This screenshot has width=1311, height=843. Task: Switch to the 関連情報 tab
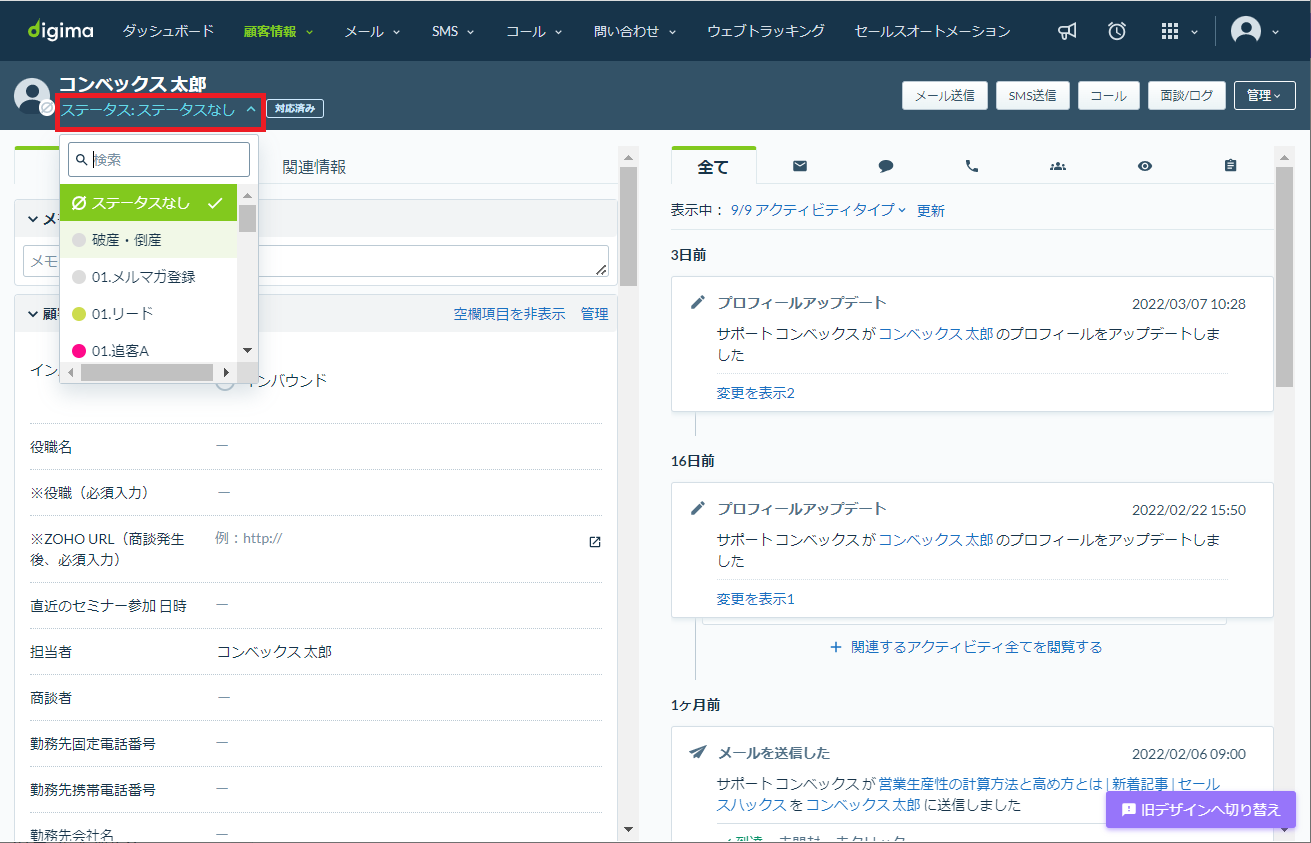point(314,167)
